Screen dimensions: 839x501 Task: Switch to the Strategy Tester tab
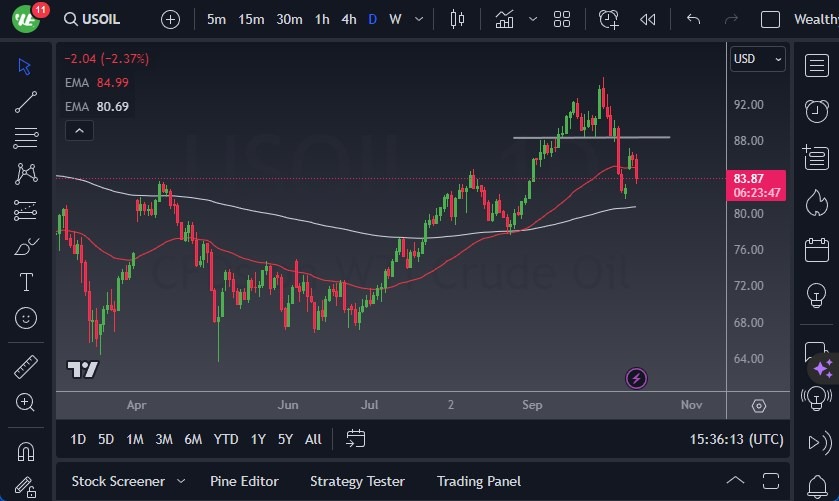[x=357, y=481]
